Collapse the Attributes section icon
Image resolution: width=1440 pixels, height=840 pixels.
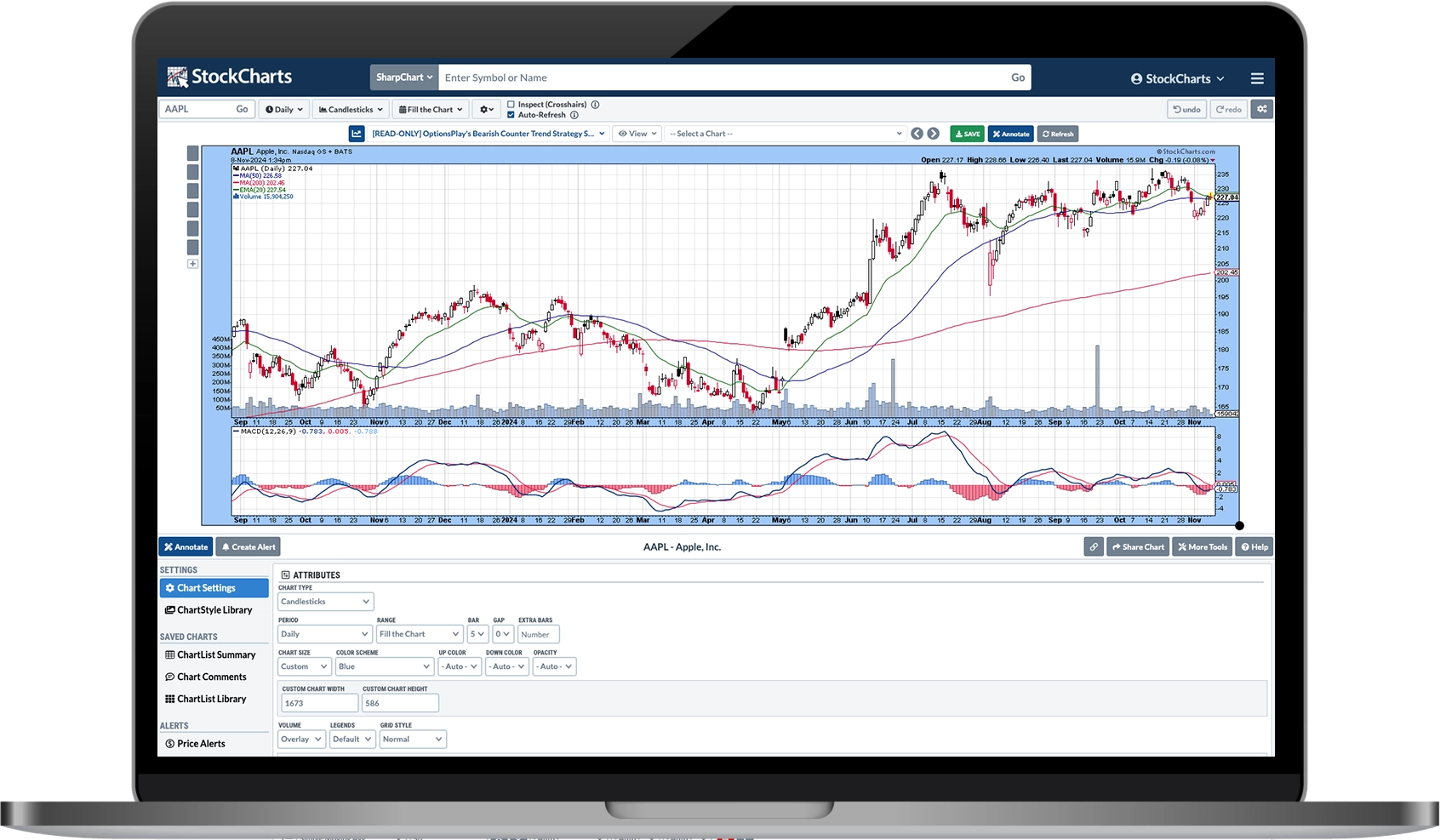pyautogui.click(x=285, y=575)
